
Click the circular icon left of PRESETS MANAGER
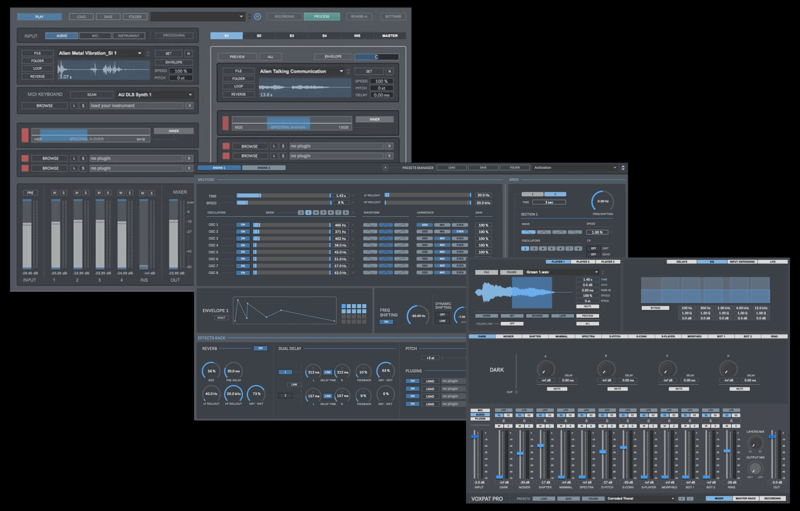(x=385, y=168)
